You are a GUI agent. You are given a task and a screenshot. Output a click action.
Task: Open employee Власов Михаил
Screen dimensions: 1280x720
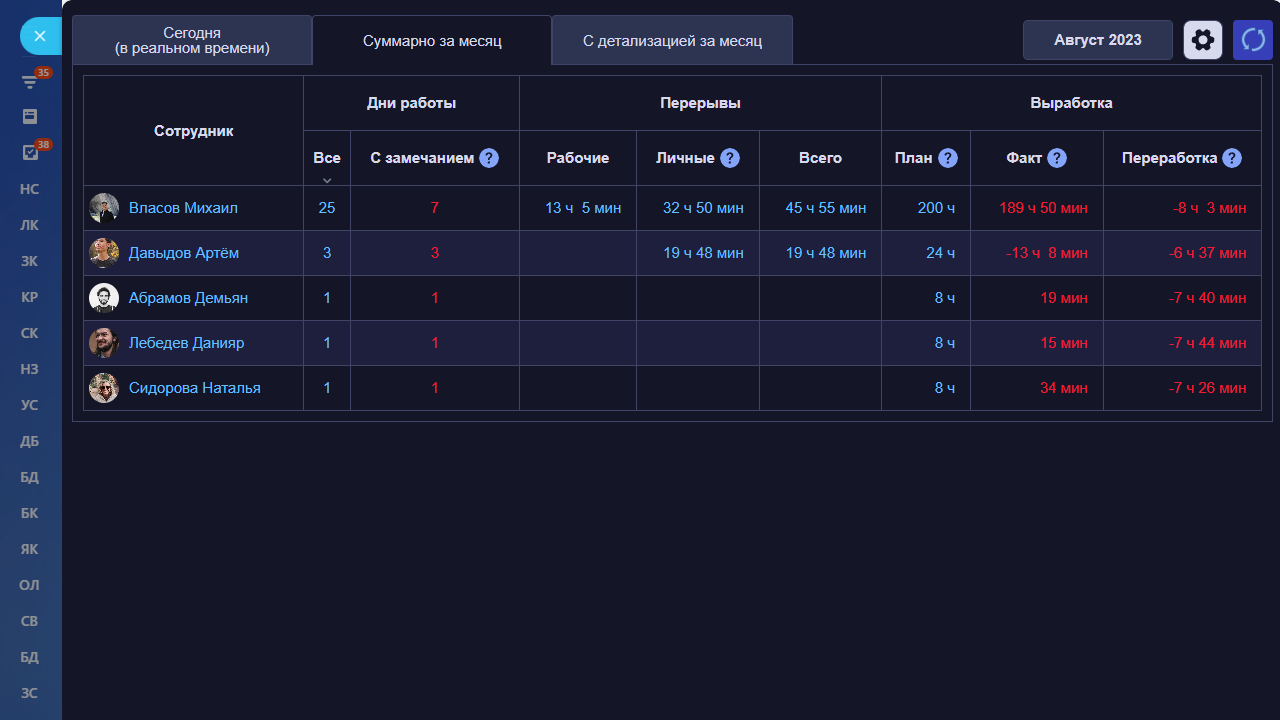[183, 208]
